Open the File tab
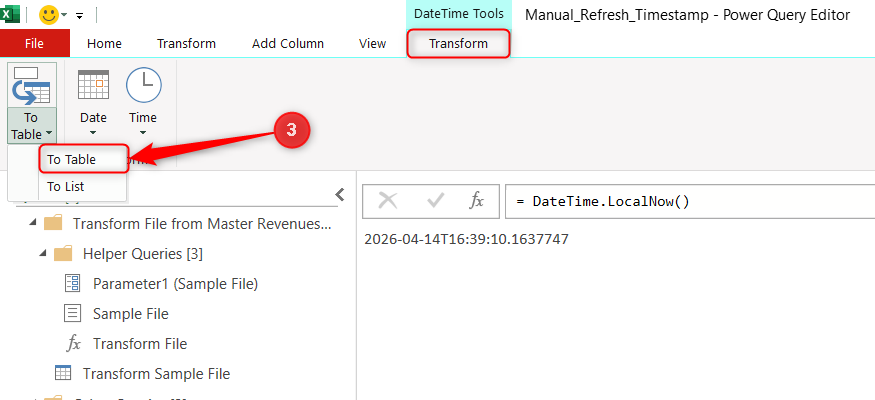This screenshot has width=875, height=400. click(35, 44)
